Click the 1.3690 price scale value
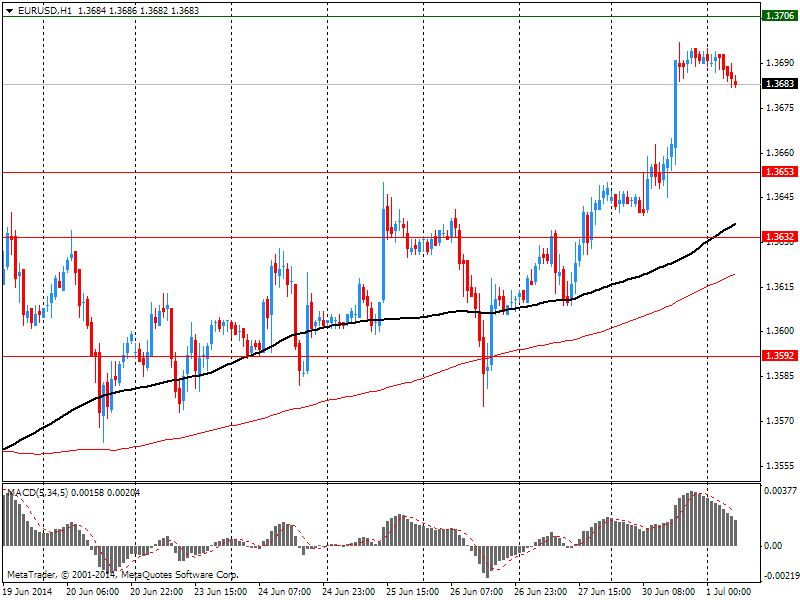The height and width of the screenshot is (600, 800). [780, 63]
